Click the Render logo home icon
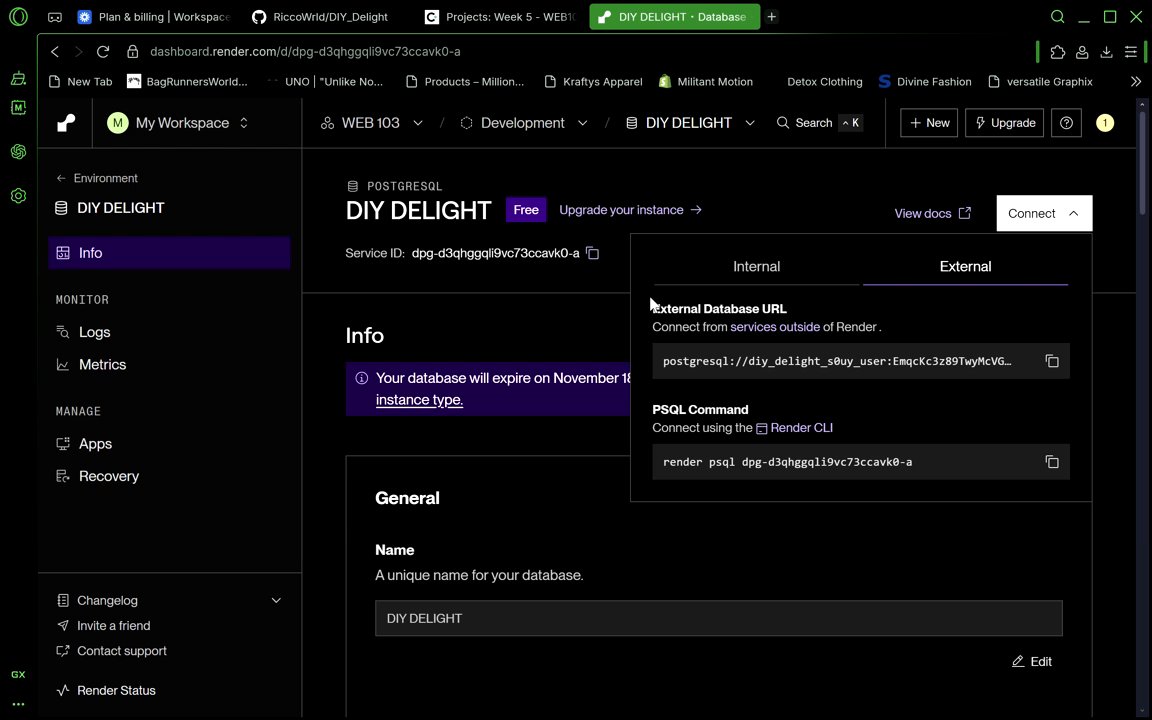 pyautogui.click(x=66, y=123)
